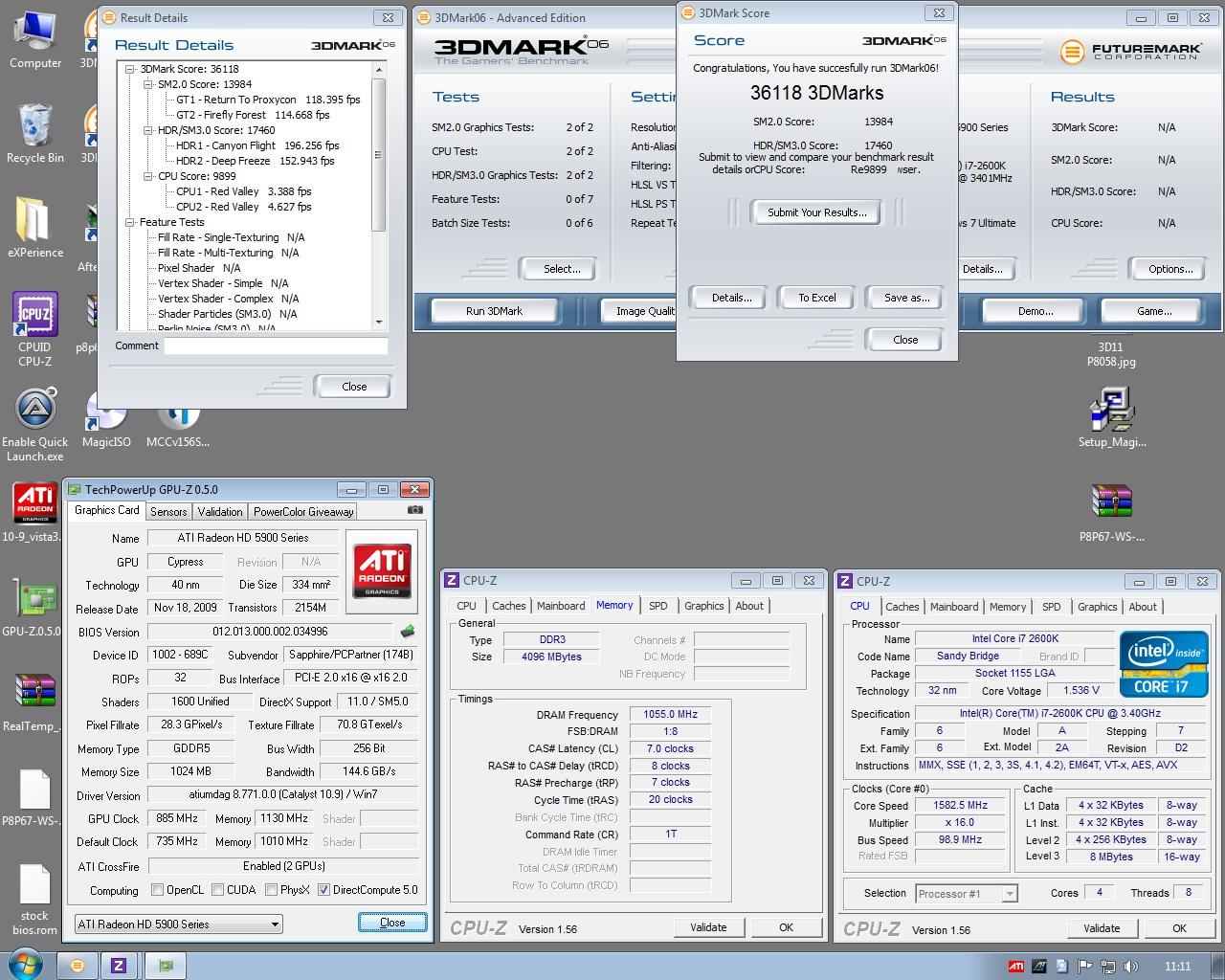Collapse the SM2.0 Score tree node
The height and width of the screenshot is (980, 1225).
point(148,84)
